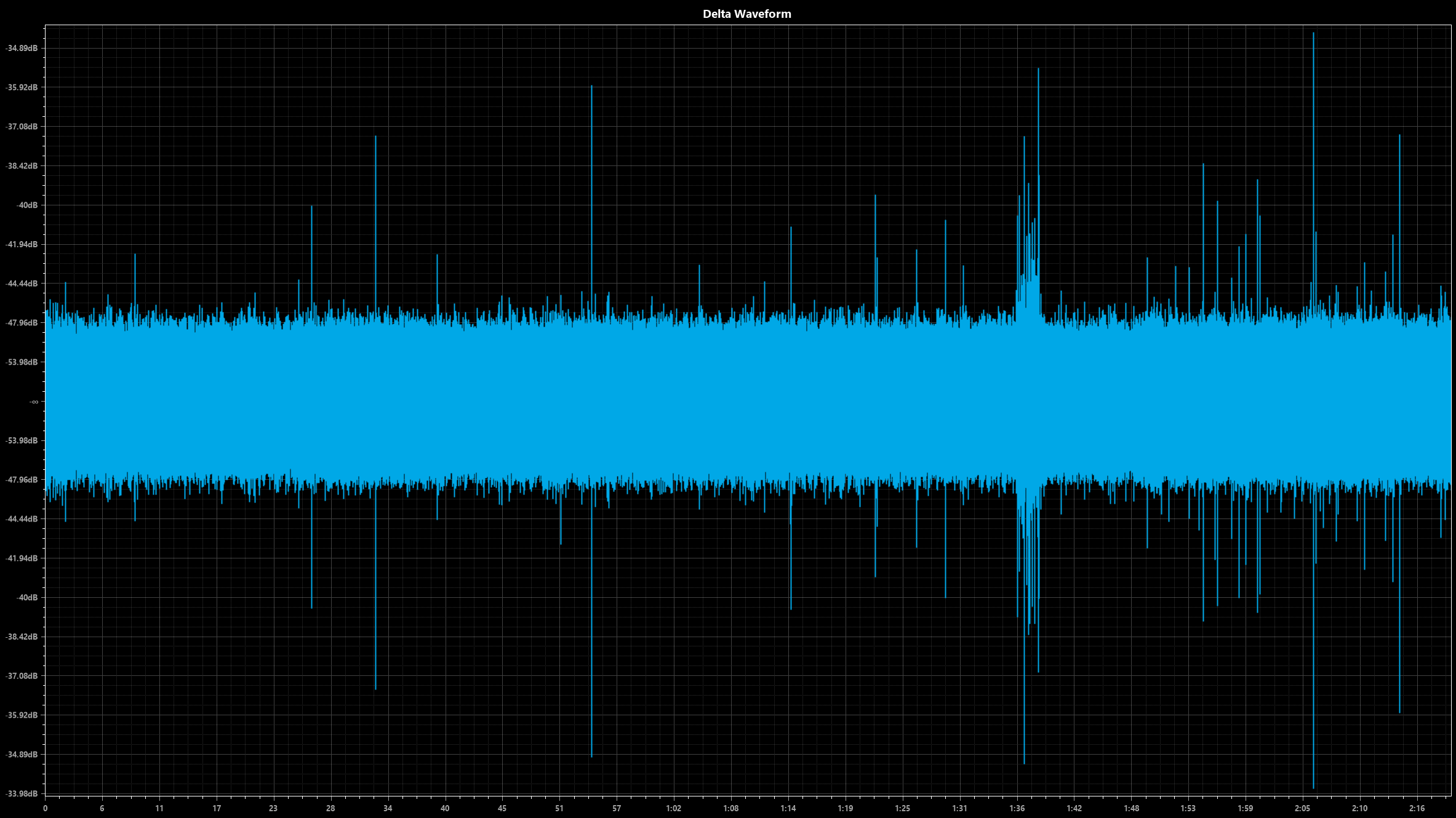Image resolution: width=1456 pixels, height=818 pixels.
Task: Click the 1:48 time axis label
Action: point(1132,808)
